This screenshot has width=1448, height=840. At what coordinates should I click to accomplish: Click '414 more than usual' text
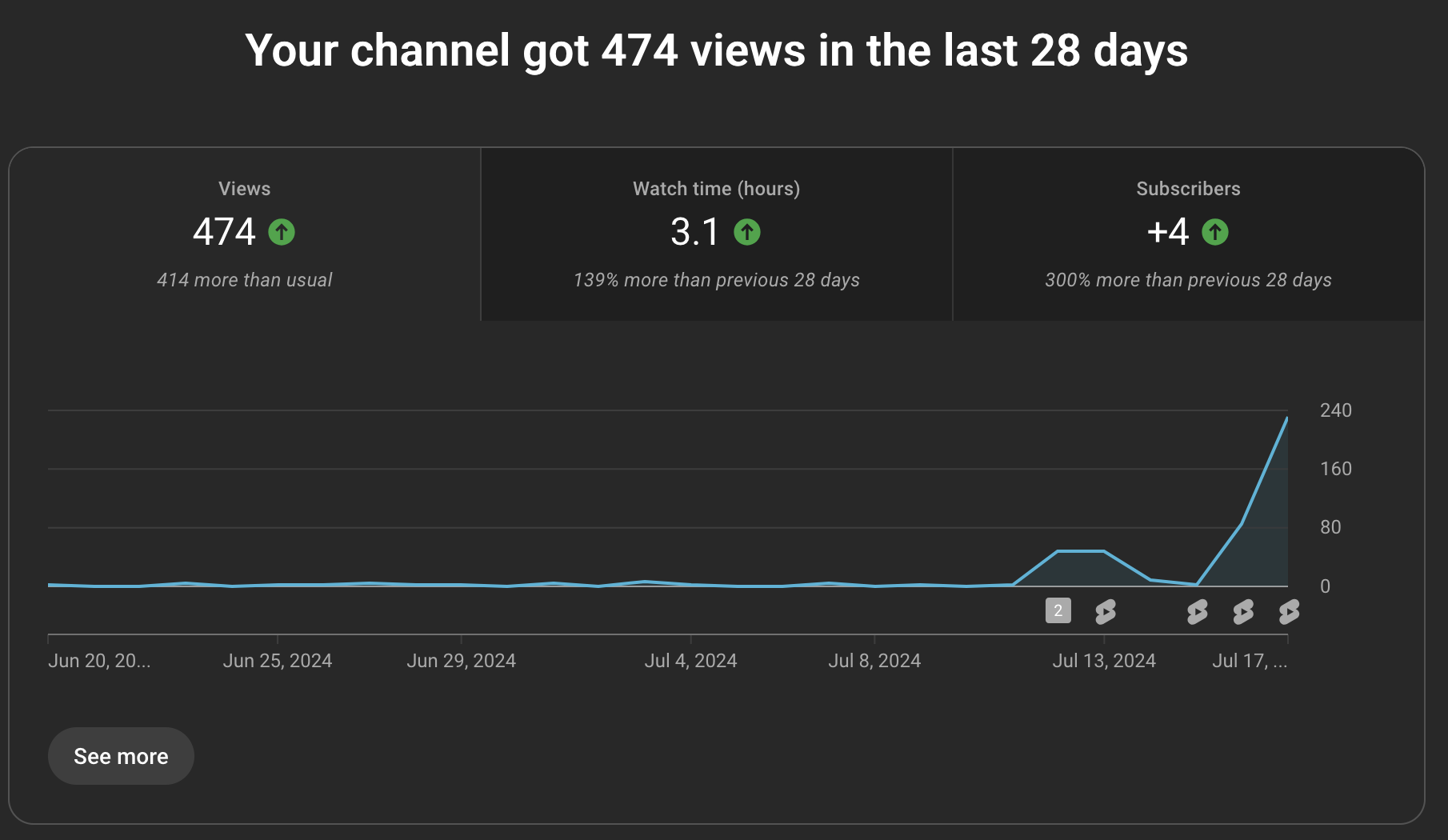245,280
